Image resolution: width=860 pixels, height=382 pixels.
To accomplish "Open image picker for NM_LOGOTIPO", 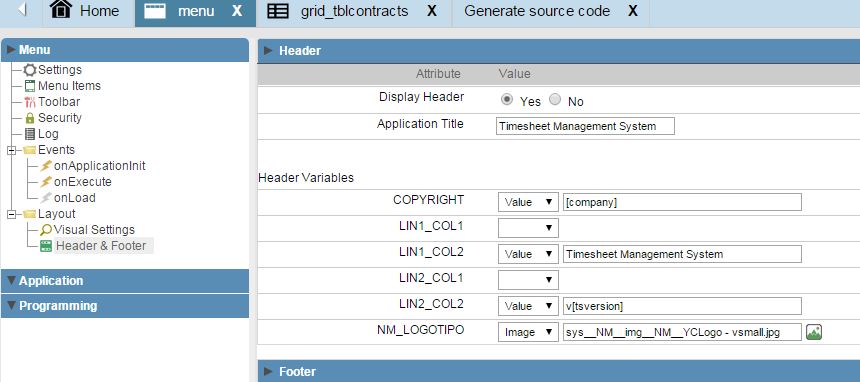I will [x=814, y=332].
